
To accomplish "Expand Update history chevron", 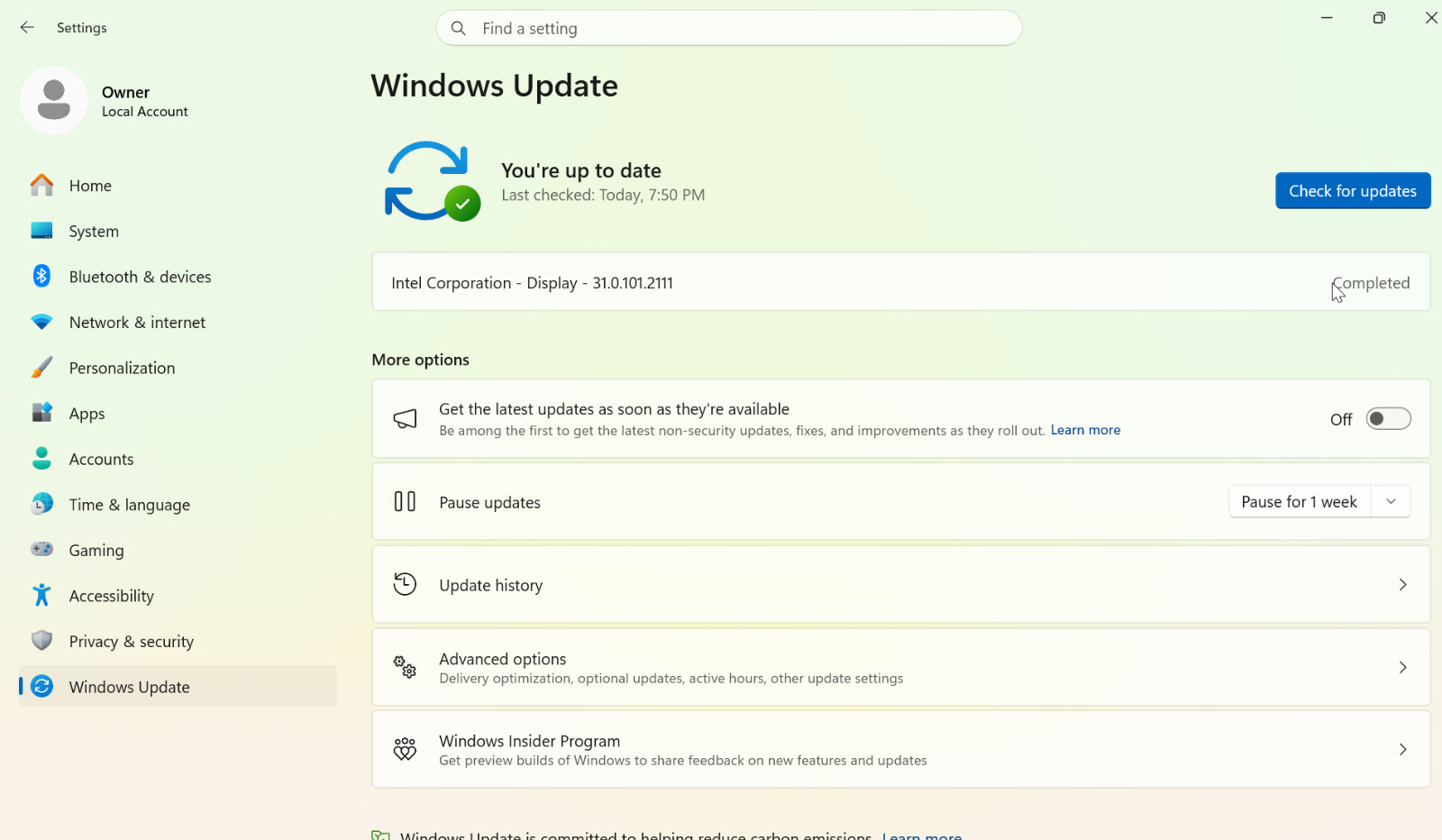I will (x=1403, y=585).
